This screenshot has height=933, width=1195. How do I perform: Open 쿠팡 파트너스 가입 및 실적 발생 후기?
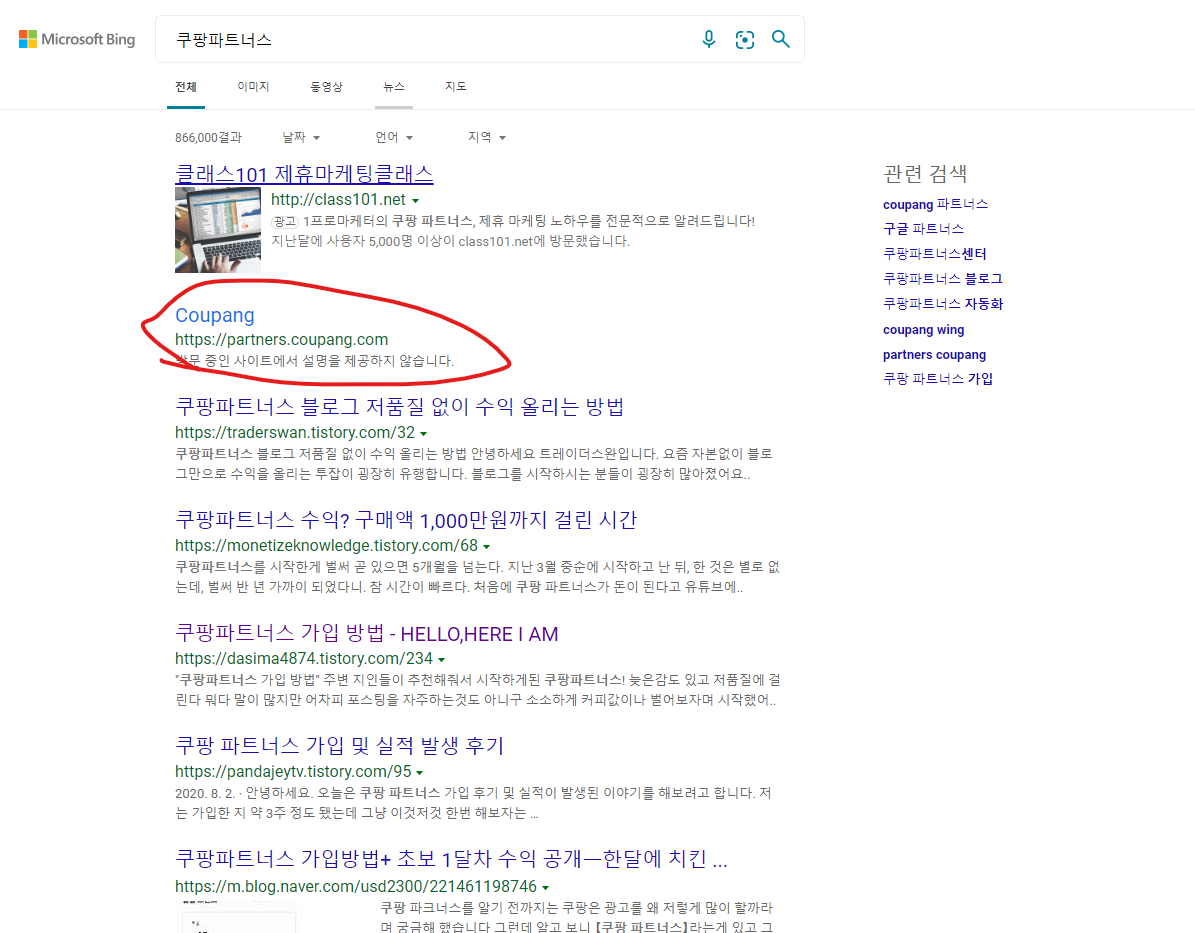click(340, 745)
